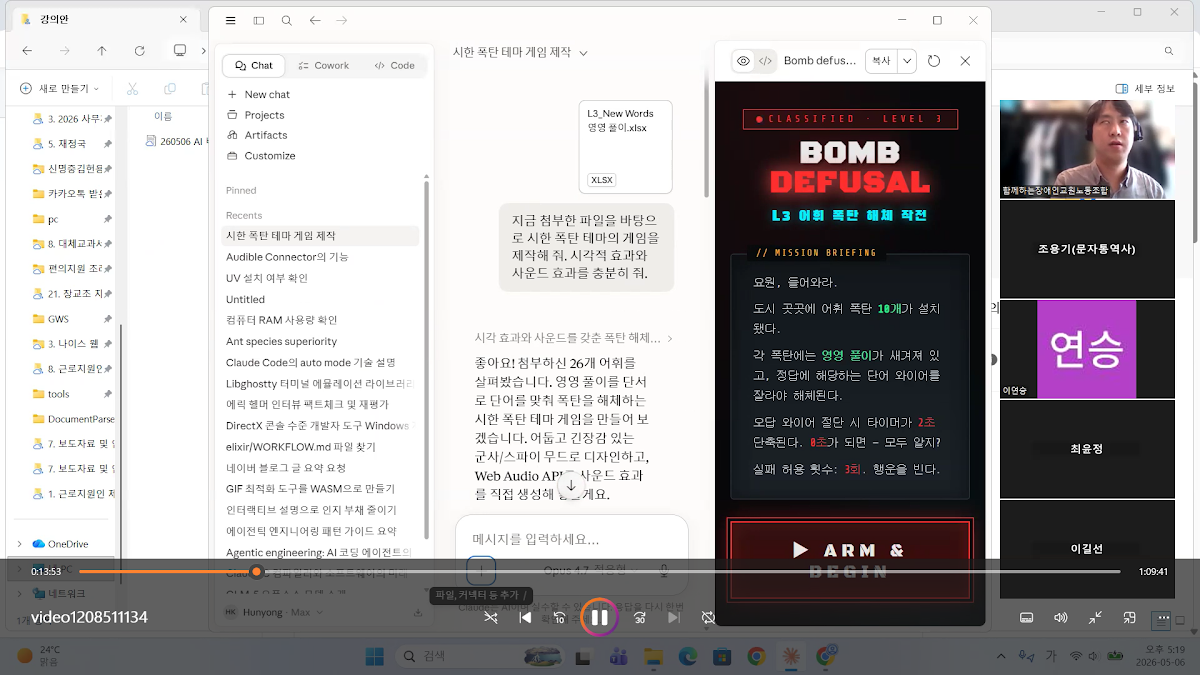This screenshot has width=1200, height=675.
Task: Open mini player view icon
Action: tap(1131, 618)
